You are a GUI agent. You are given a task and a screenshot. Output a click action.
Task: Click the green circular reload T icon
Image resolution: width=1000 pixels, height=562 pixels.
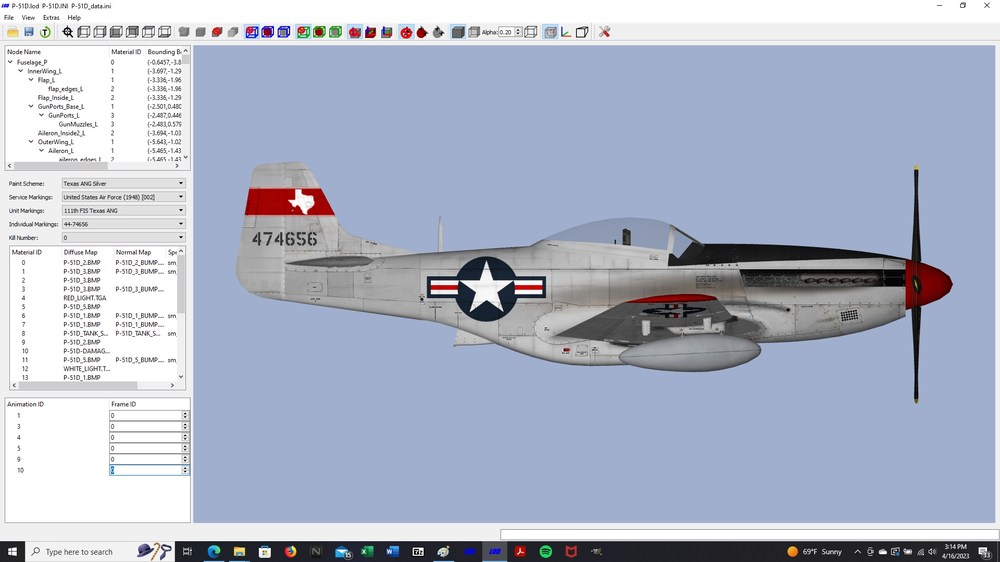pyautogui.click(x=45, y=32)
